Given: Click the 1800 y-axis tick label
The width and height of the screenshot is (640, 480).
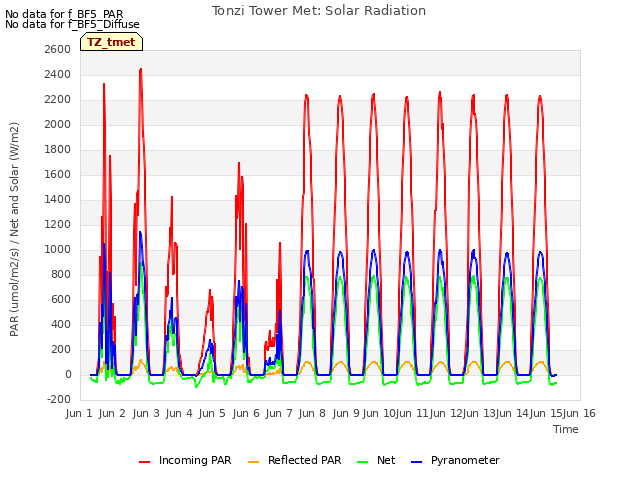Looking at the screenshot, I should pos(58,149).
